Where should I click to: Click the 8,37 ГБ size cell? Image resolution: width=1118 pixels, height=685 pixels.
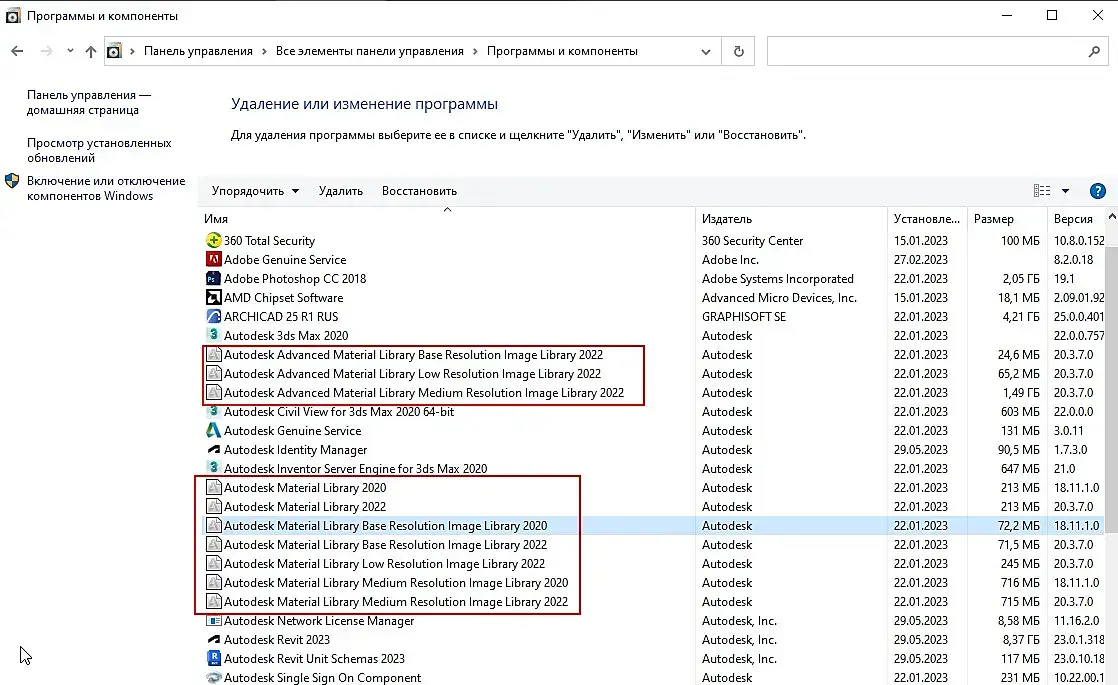[x=1020, y=639]
